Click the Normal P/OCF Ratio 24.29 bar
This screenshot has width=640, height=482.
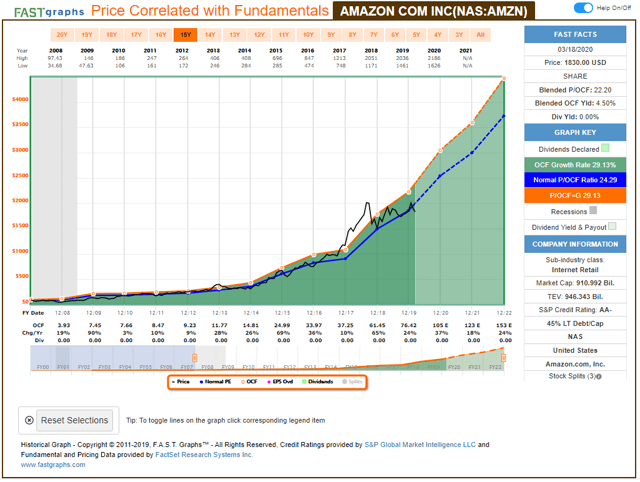click(x=575, y=180)
